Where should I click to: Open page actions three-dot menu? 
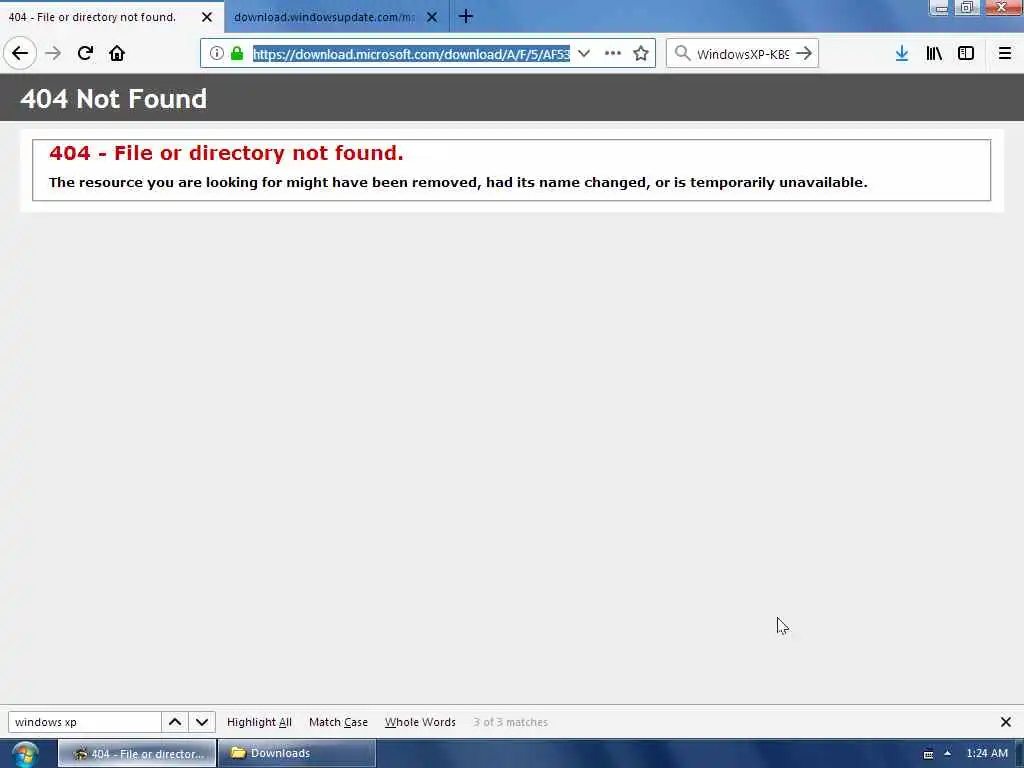[613, 54]
